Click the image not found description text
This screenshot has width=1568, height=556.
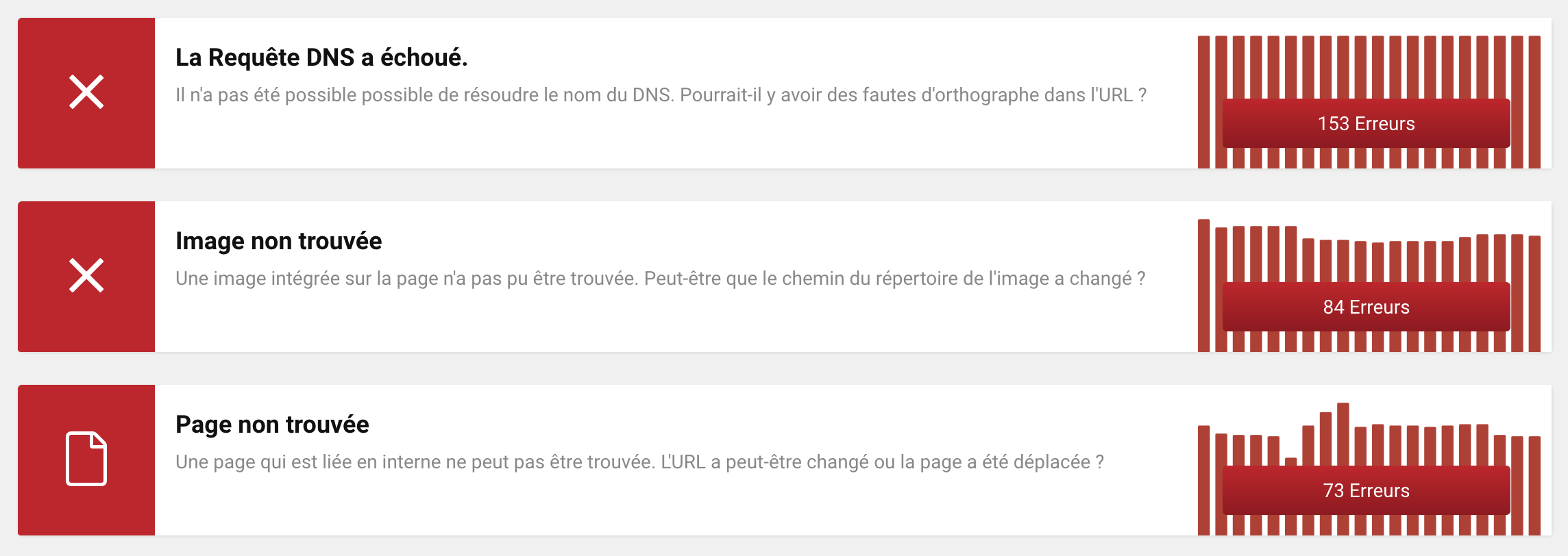coord(660,279)
